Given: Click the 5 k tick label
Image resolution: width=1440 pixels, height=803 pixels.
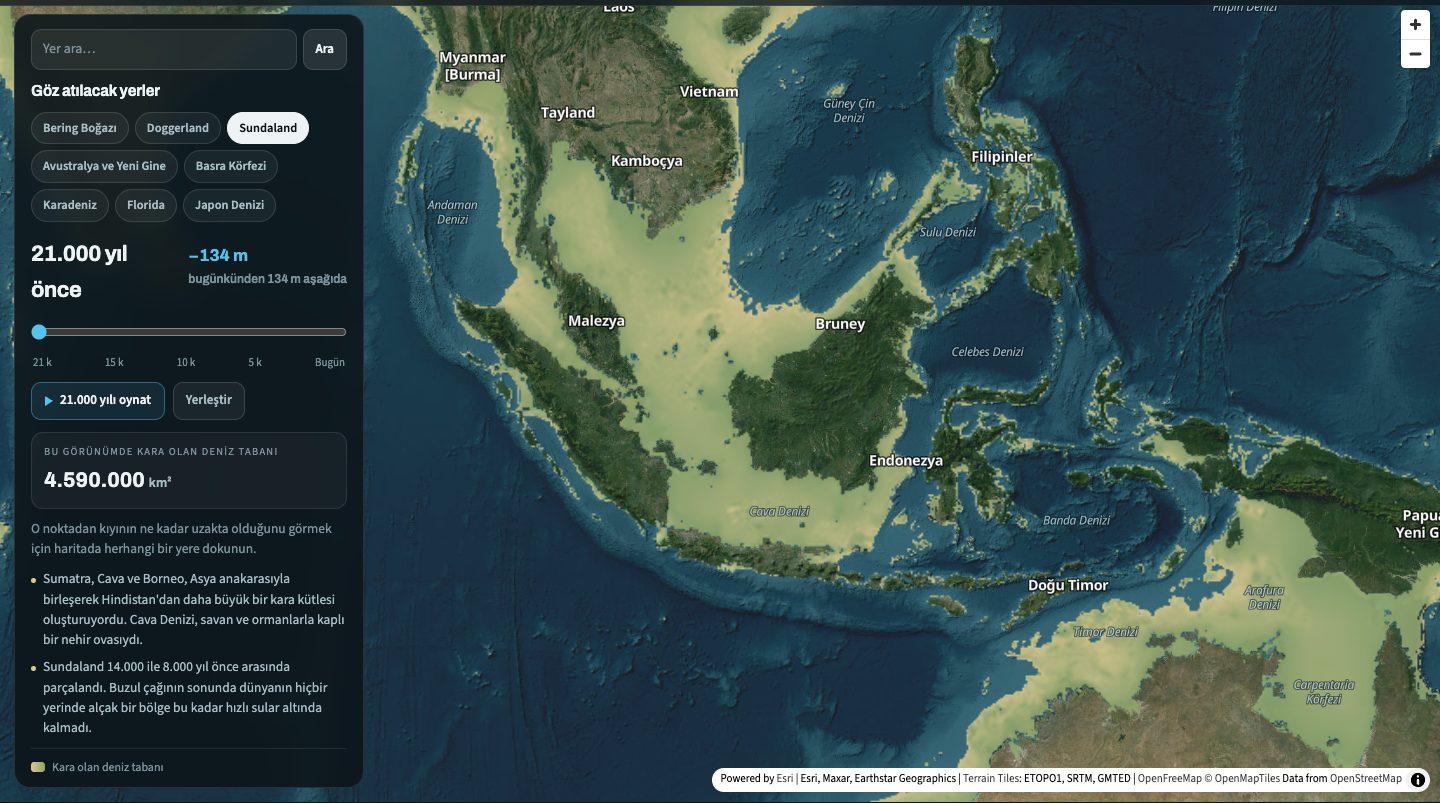Looking at the screenshot, I should pos(255,362).
